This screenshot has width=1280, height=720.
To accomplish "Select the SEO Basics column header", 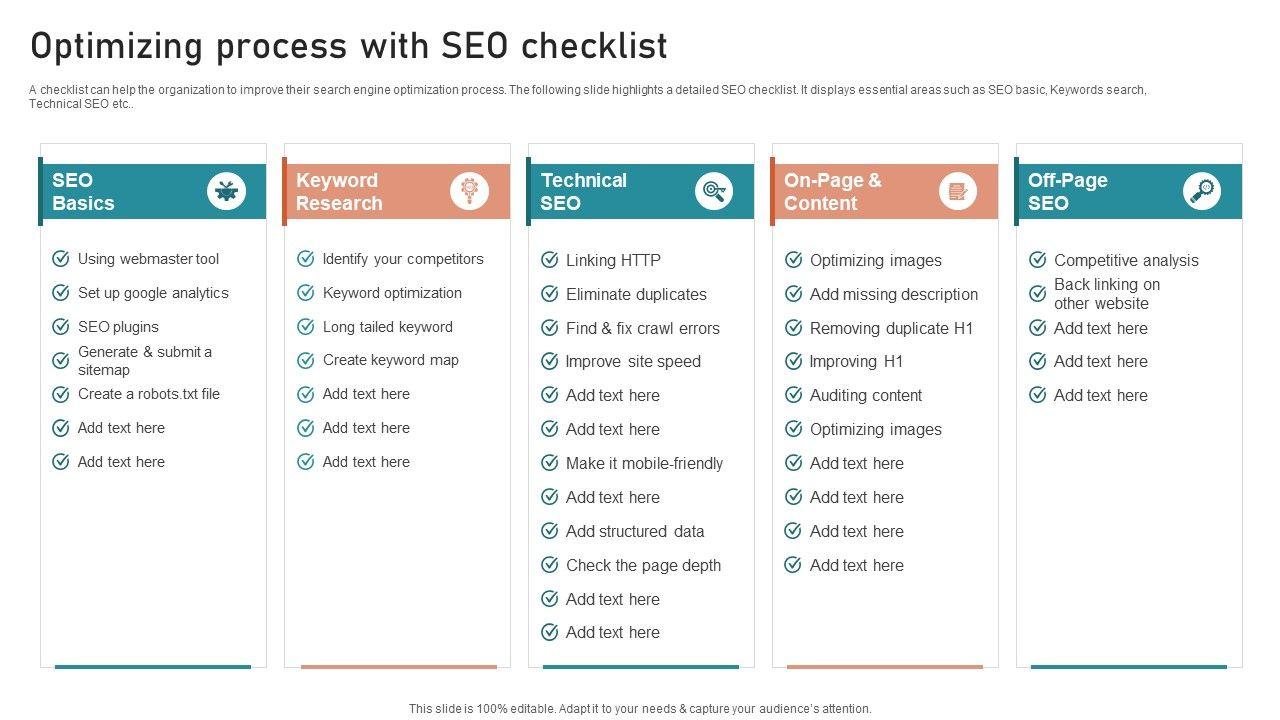I will pos(120,191).
